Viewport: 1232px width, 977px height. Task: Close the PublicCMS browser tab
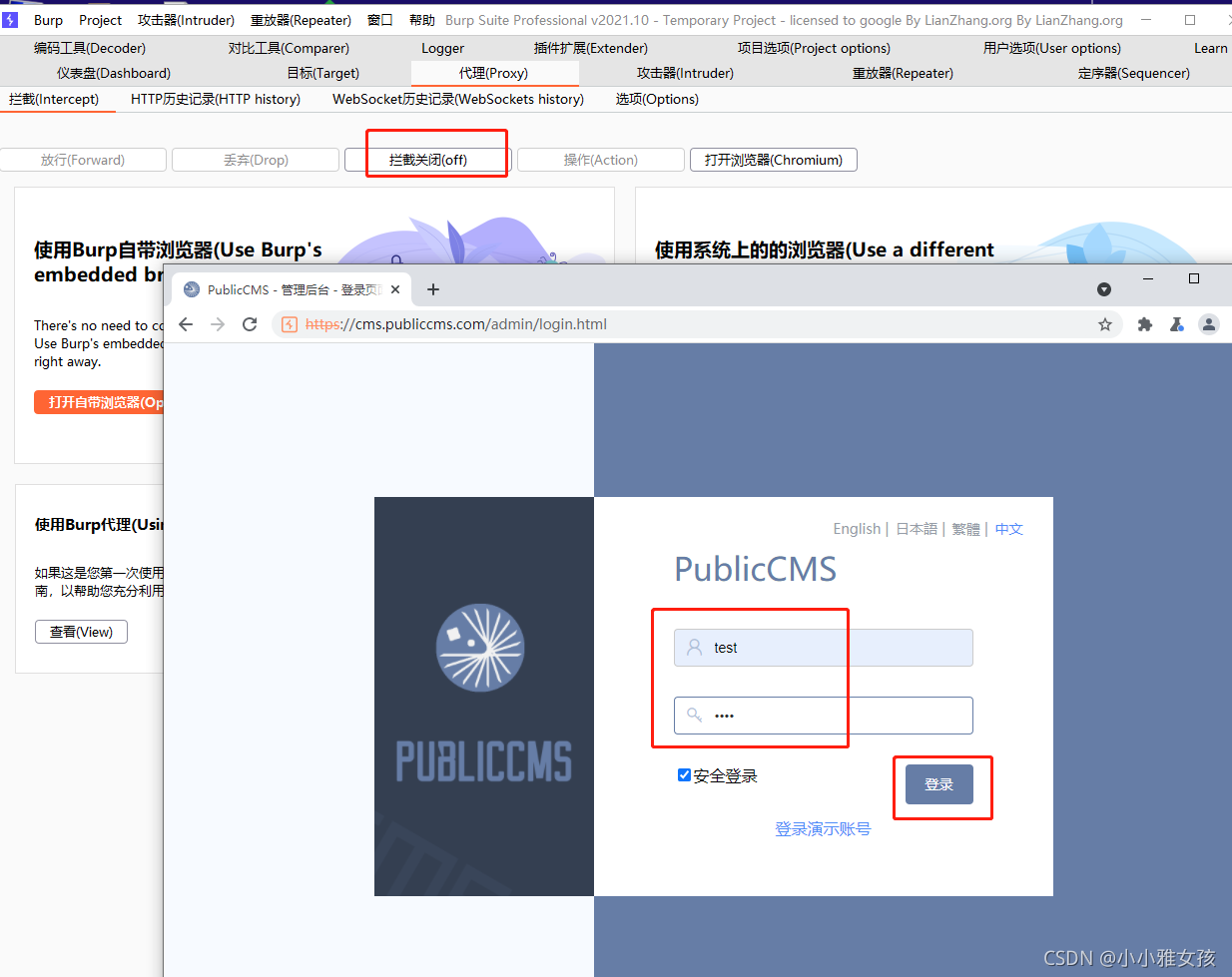[x=395, y=289]
